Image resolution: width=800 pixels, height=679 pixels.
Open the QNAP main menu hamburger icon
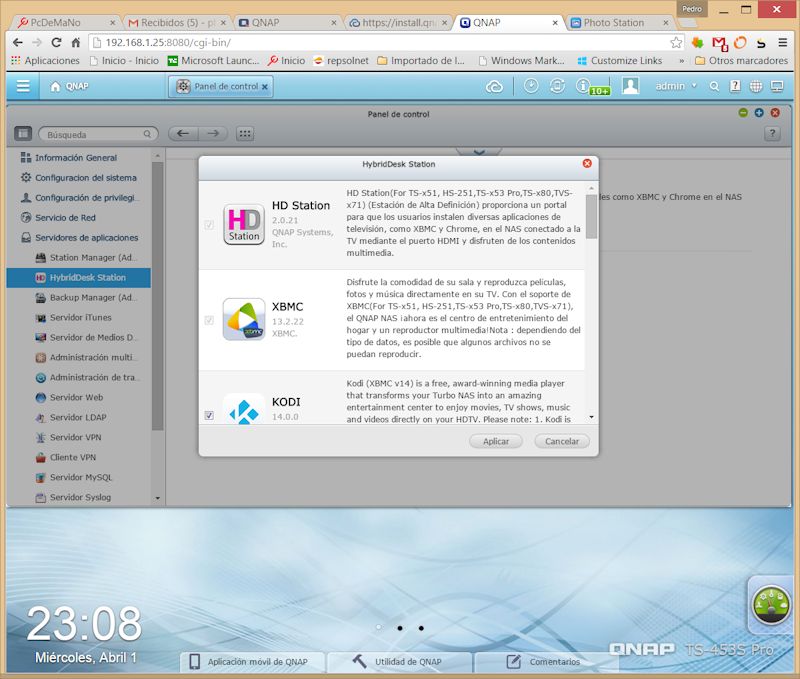click(23, 86)
